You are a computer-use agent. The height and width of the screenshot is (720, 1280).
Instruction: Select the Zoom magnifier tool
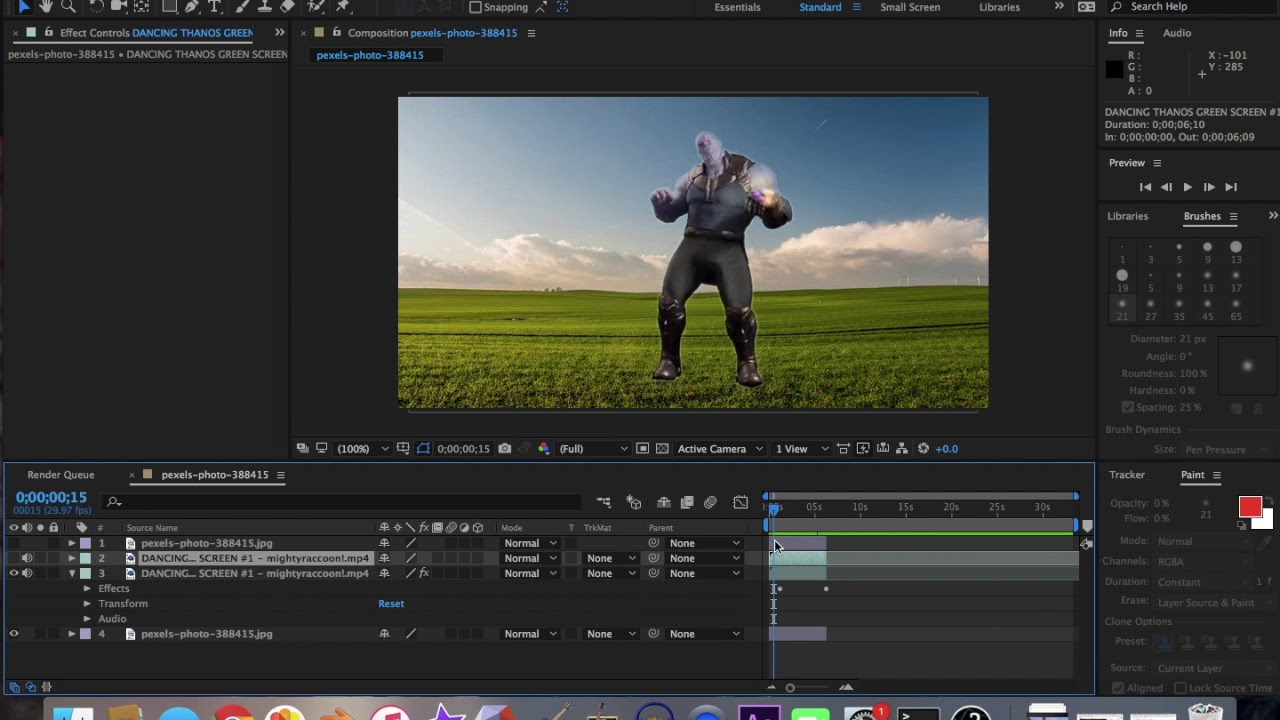tap(69, 6)
